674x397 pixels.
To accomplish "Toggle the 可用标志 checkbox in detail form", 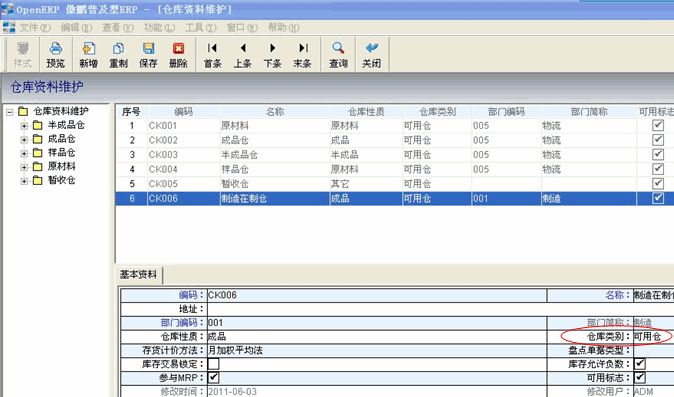I will [640, 378].
